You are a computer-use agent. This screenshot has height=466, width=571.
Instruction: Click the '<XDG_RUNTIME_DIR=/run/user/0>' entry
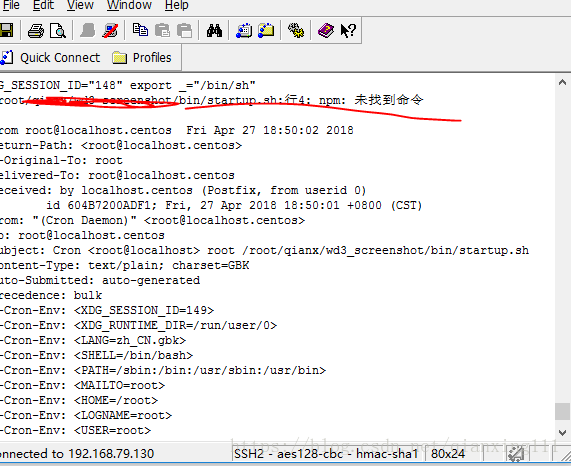coord(176,325)
